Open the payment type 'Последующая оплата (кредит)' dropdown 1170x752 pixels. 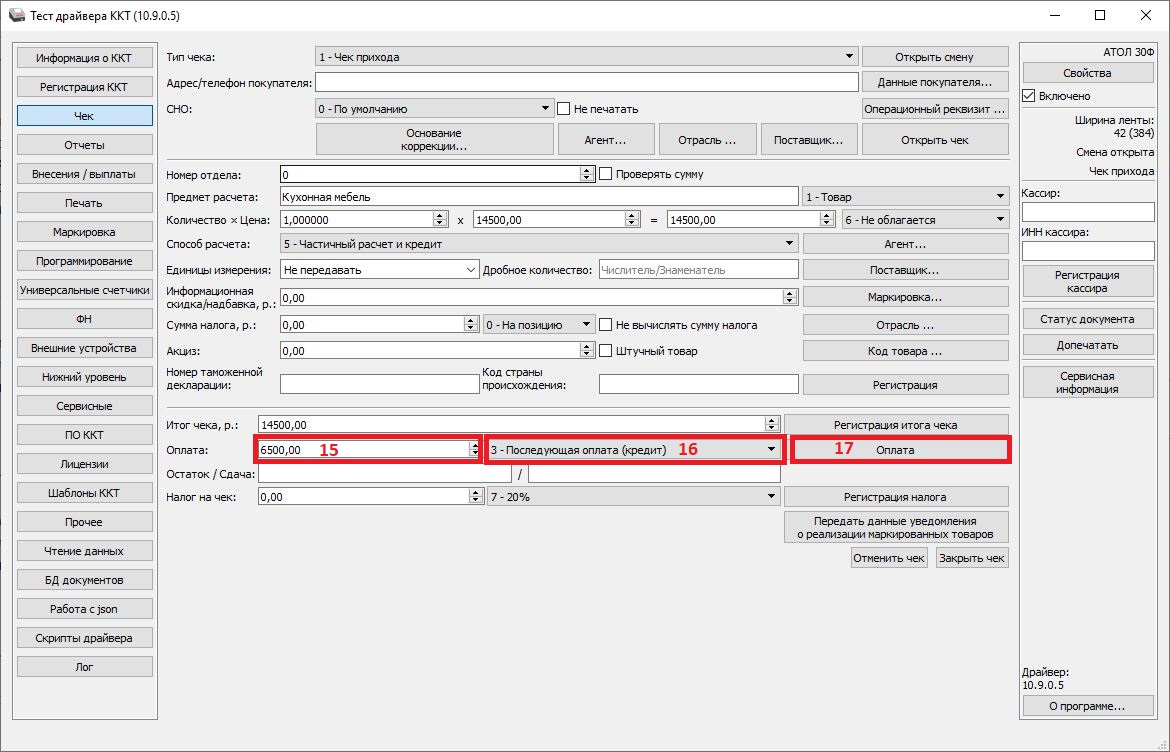point(632,450)
